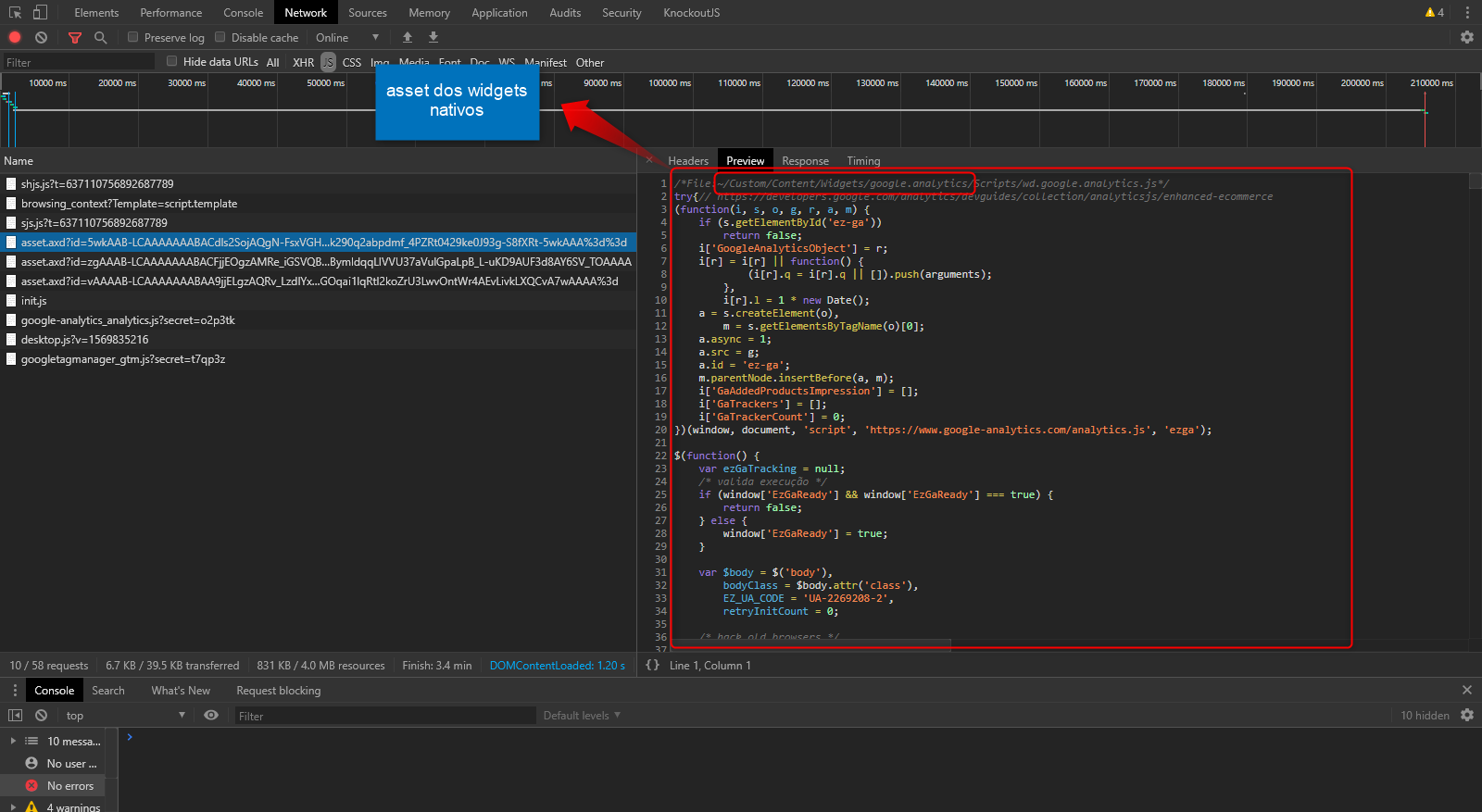Click the Name column header

(x=318, y=161)
